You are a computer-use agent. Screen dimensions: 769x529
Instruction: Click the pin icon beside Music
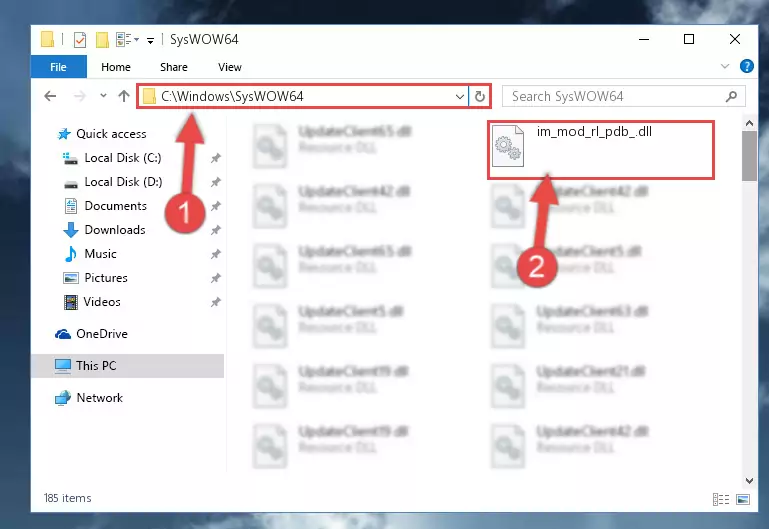pos(215,254)
